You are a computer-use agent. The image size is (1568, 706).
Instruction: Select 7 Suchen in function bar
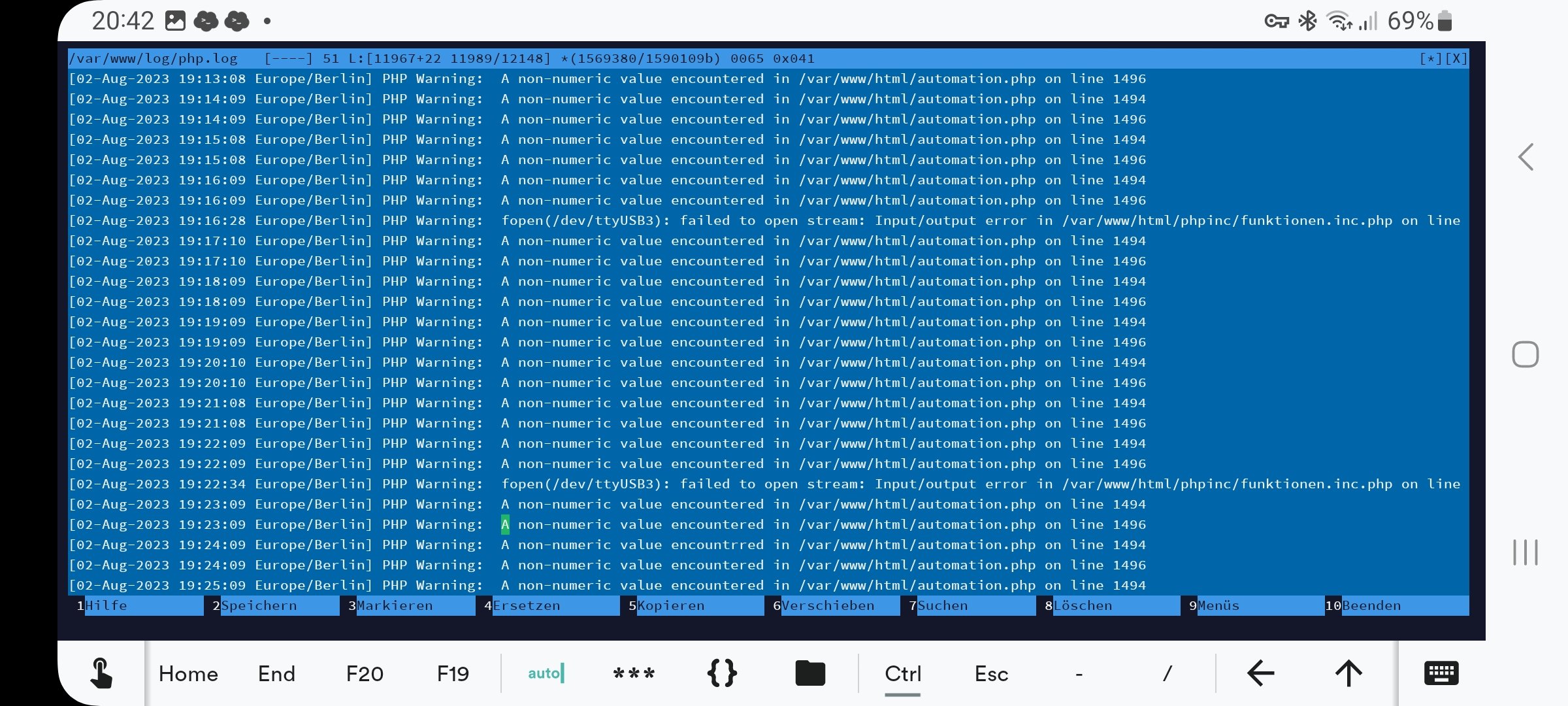(942, 606)
